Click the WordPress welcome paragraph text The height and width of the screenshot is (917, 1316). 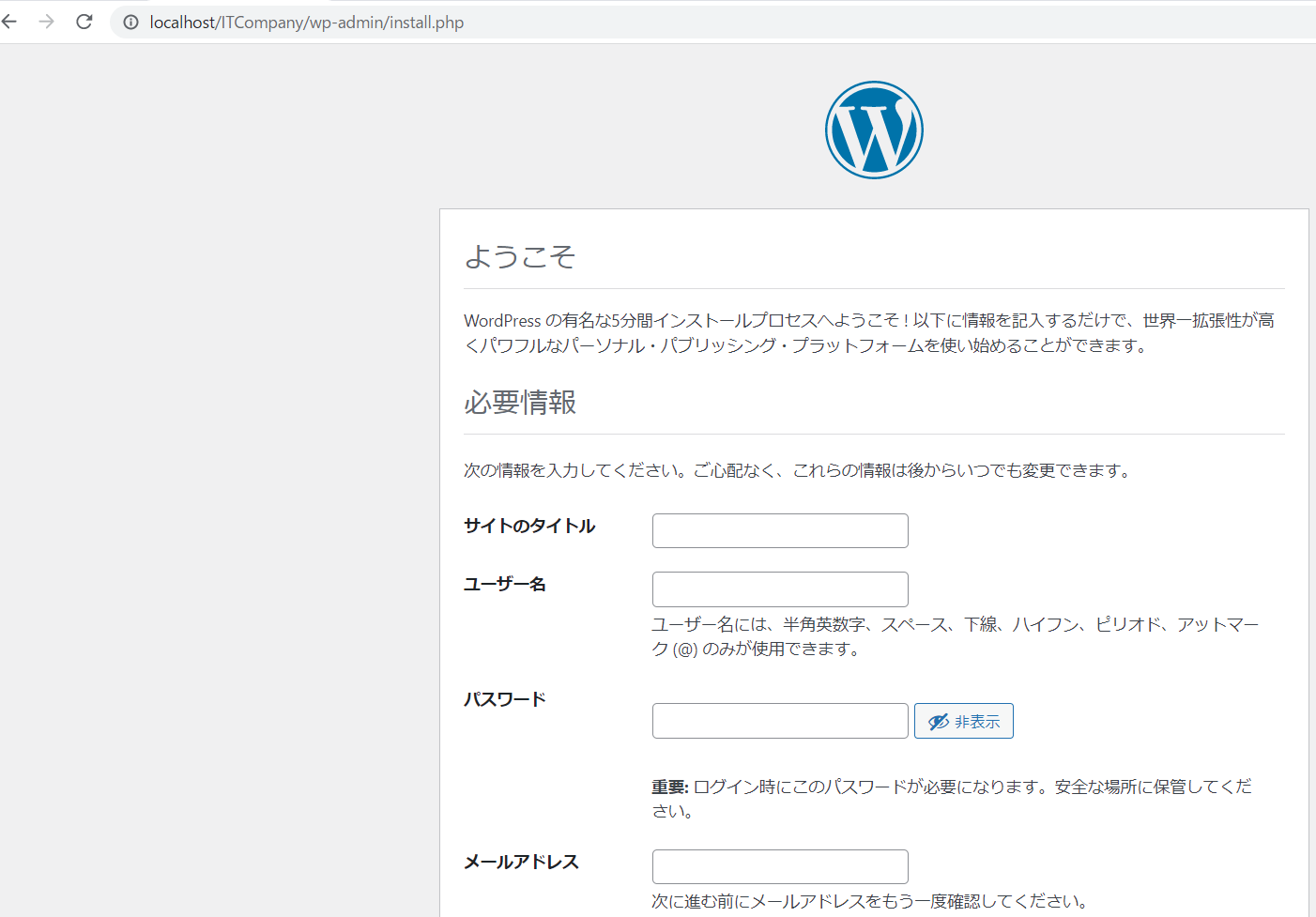pyautogui.click(x=868, y=333)
